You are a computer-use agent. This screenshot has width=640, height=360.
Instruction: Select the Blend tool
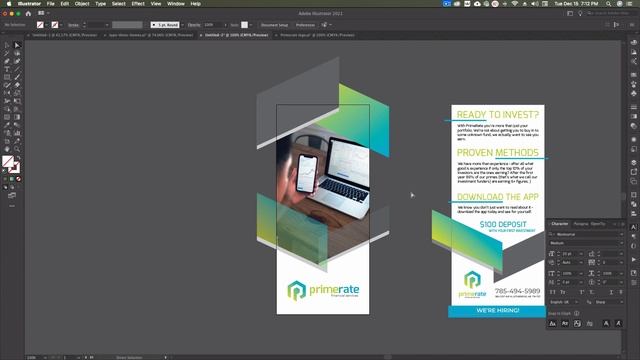click(x=17, y=125)
